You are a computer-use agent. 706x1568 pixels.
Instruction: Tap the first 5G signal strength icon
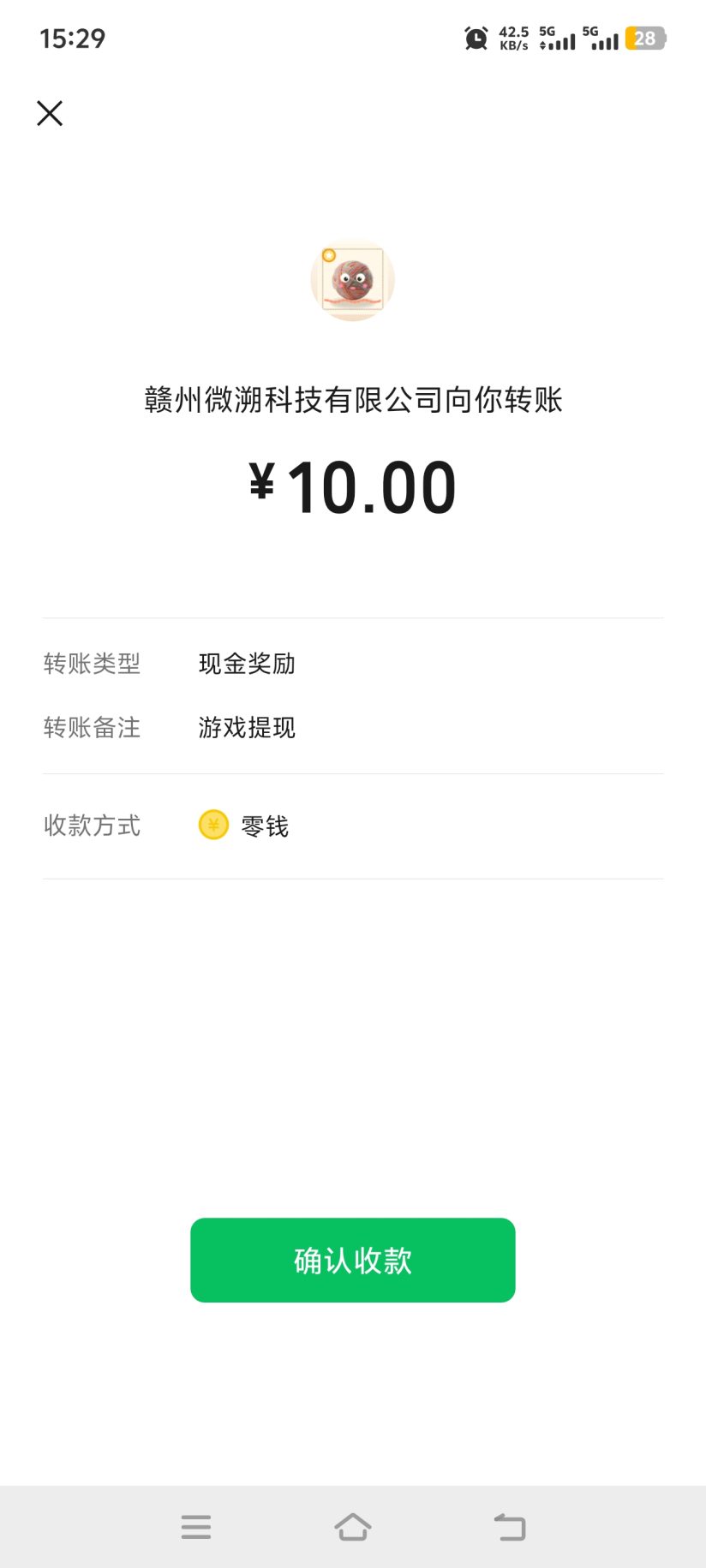557,39
